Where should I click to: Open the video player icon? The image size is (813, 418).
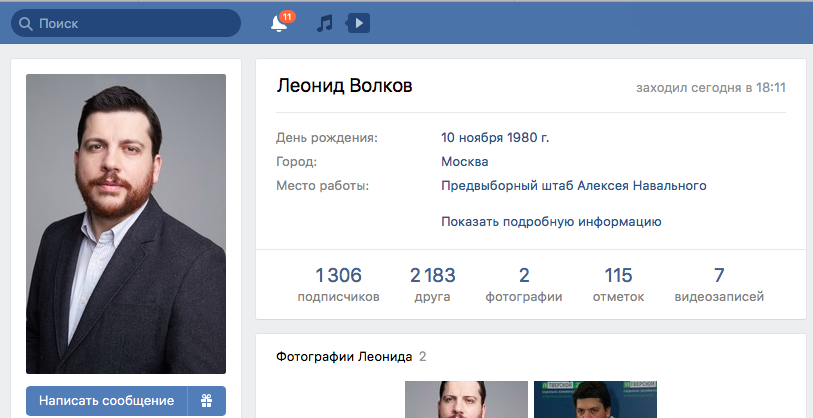click(x=357, y=23)
